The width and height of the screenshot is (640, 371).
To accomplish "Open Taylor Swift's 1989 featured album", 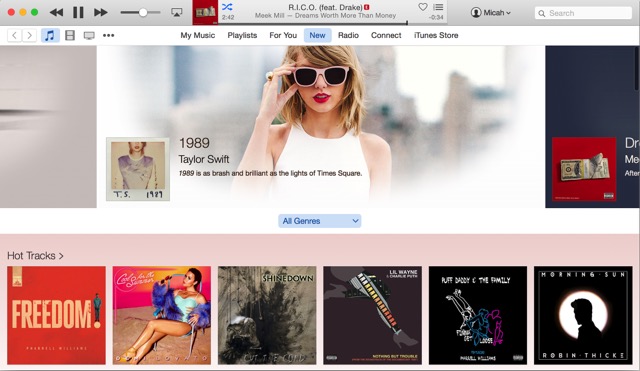I will 138,169.
